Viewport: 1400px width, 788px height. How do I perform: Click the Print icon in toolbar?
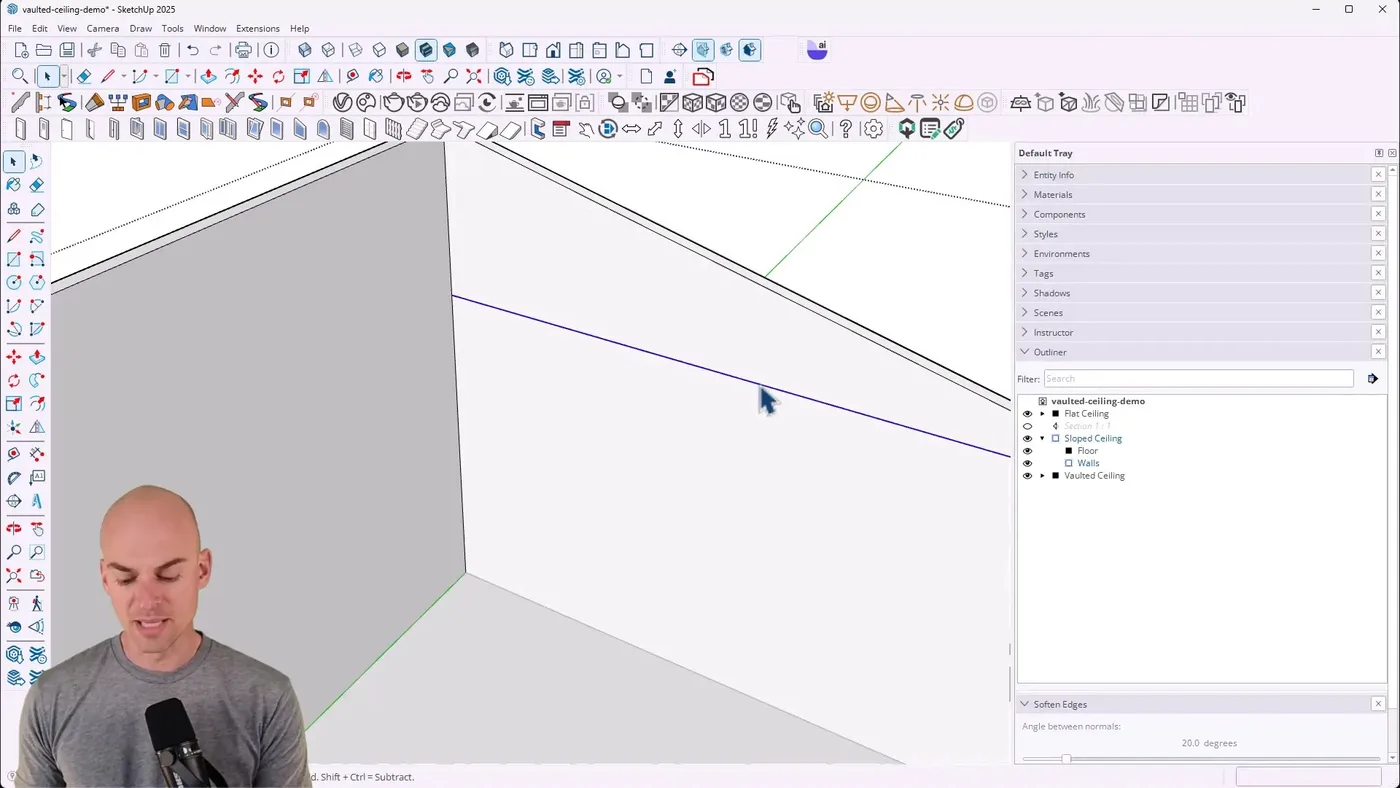243,50
